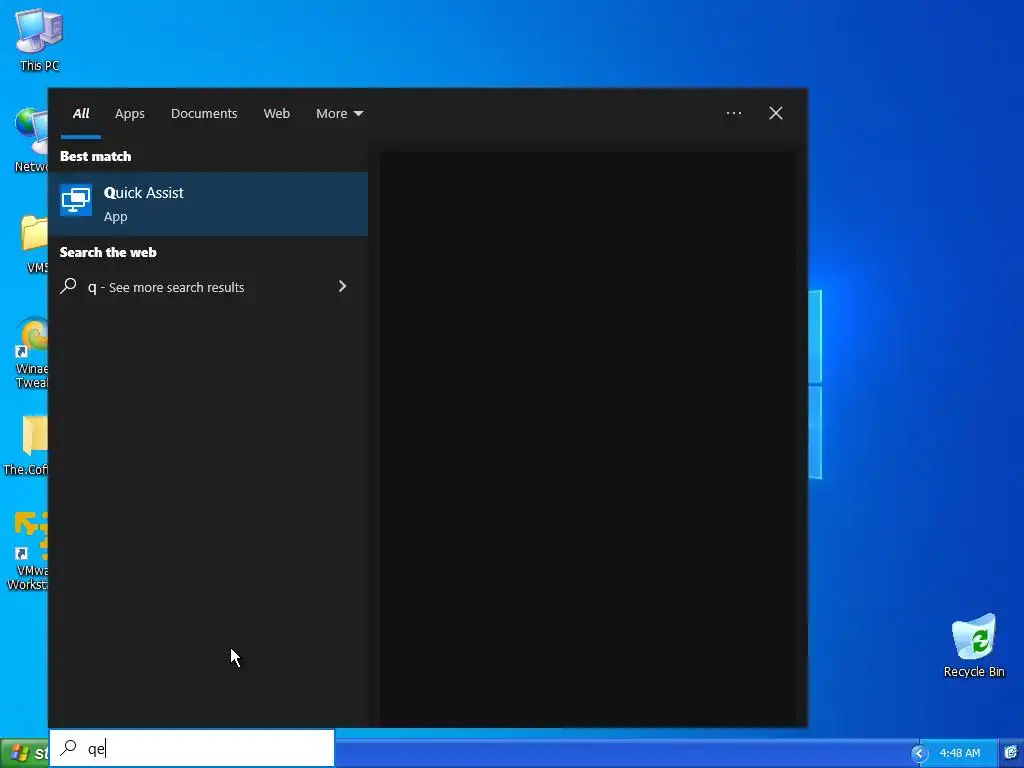Select This PC desktop icon

39,39
